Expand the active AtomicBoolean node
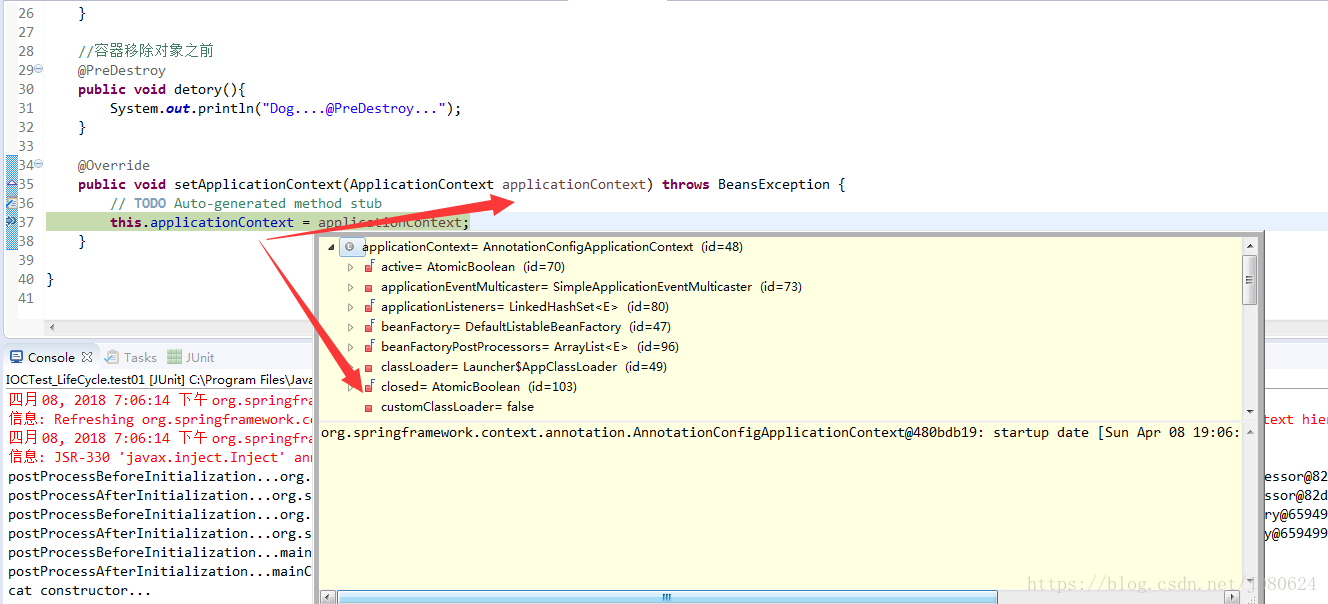 click(350, 267)
